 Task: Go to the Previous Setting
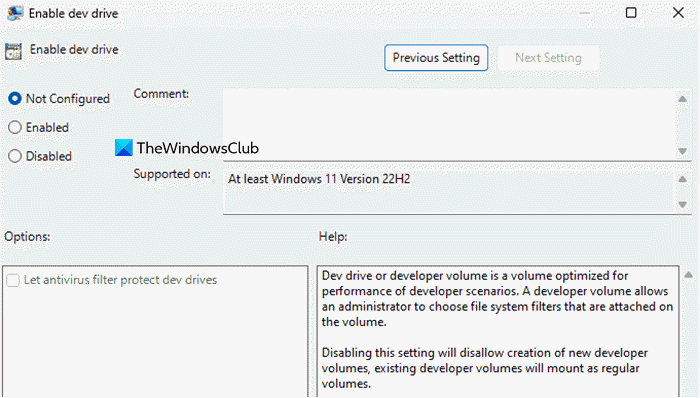click(x=436, y=58)
